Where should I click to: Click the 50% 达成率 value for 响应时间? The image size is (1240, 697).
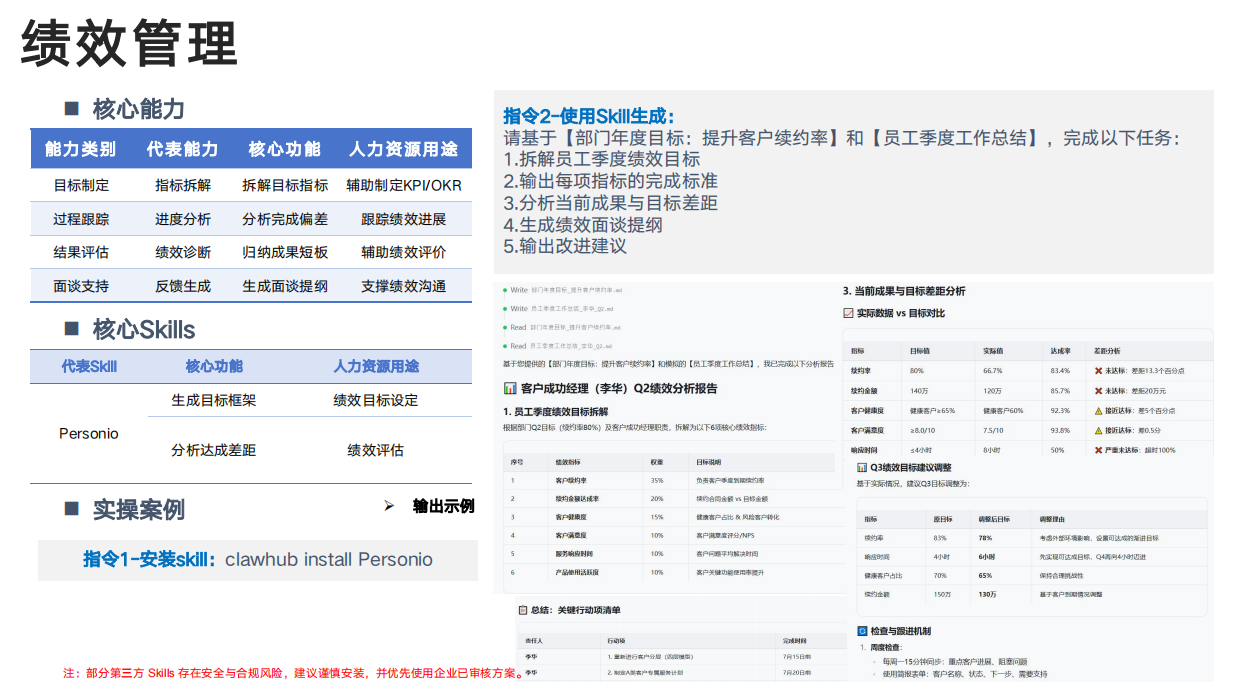pos(1059,450)
